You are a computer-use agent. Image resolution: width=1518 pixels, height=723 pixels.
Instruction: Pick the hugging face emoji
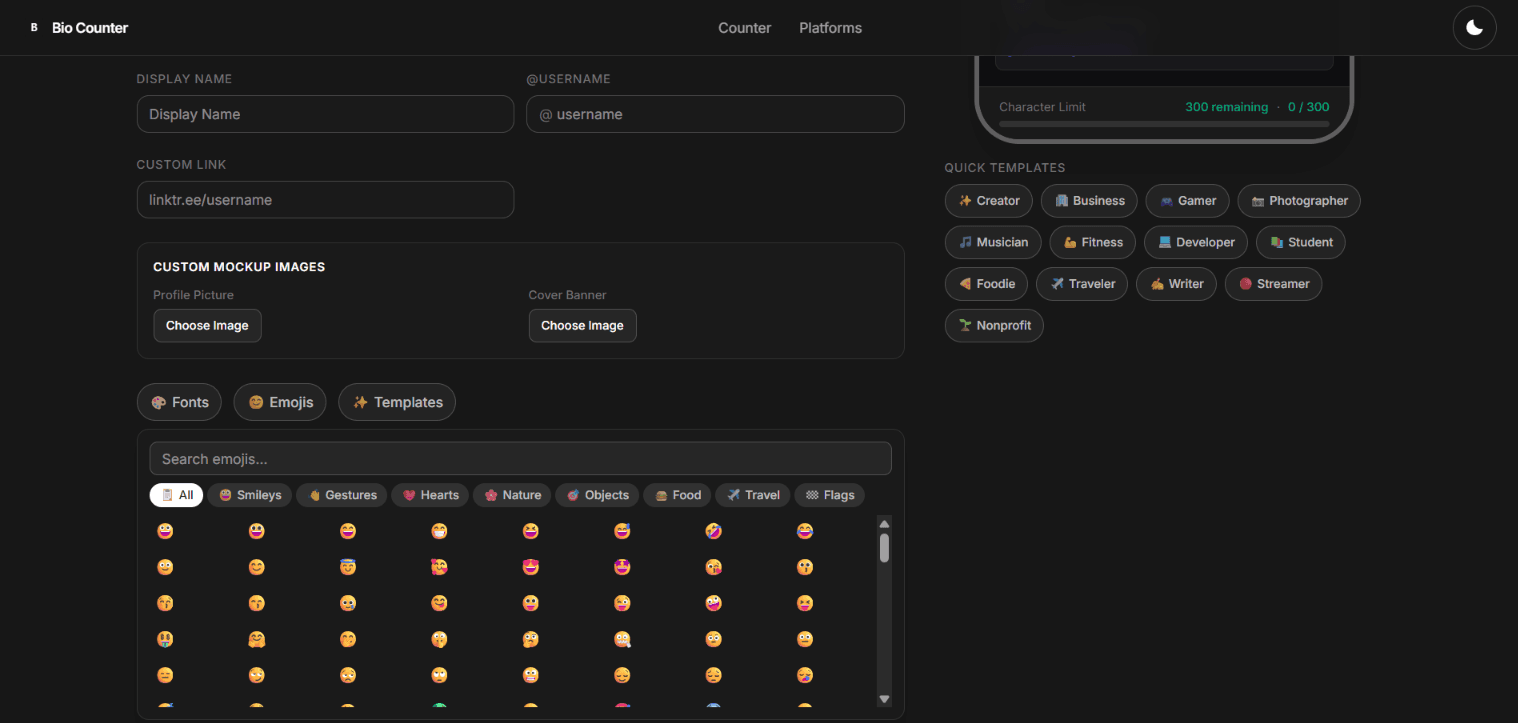(256, 639)
